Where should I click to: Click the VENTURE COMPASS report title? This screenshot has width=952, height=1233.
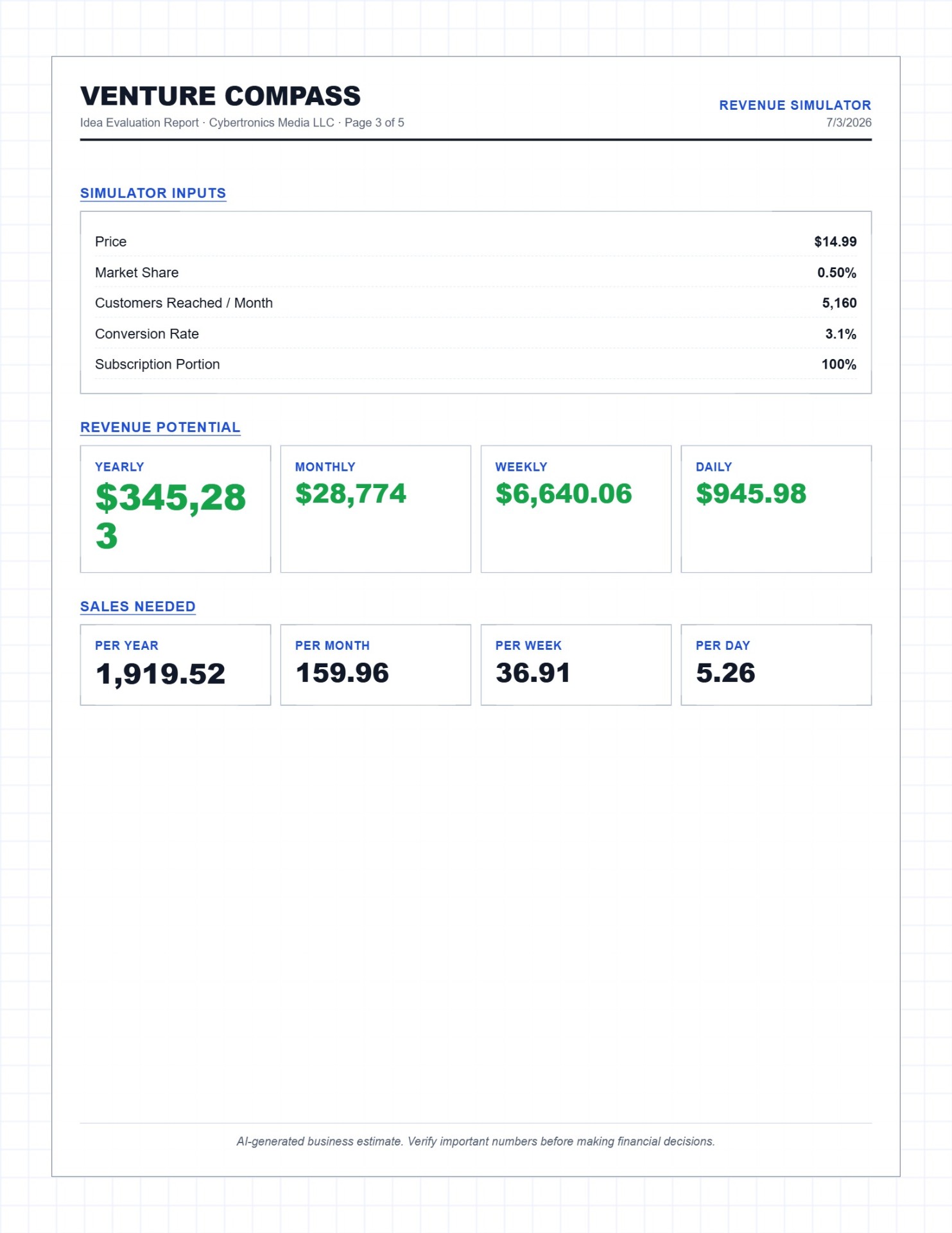click(x=220, y=96)
